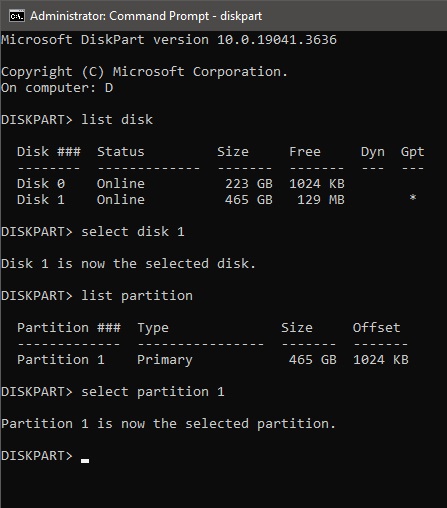Image resolution: width=447 pixels, height=508 pixels.
Task: Click the "Size" header in disk table
Action: [x=233, y=152]
